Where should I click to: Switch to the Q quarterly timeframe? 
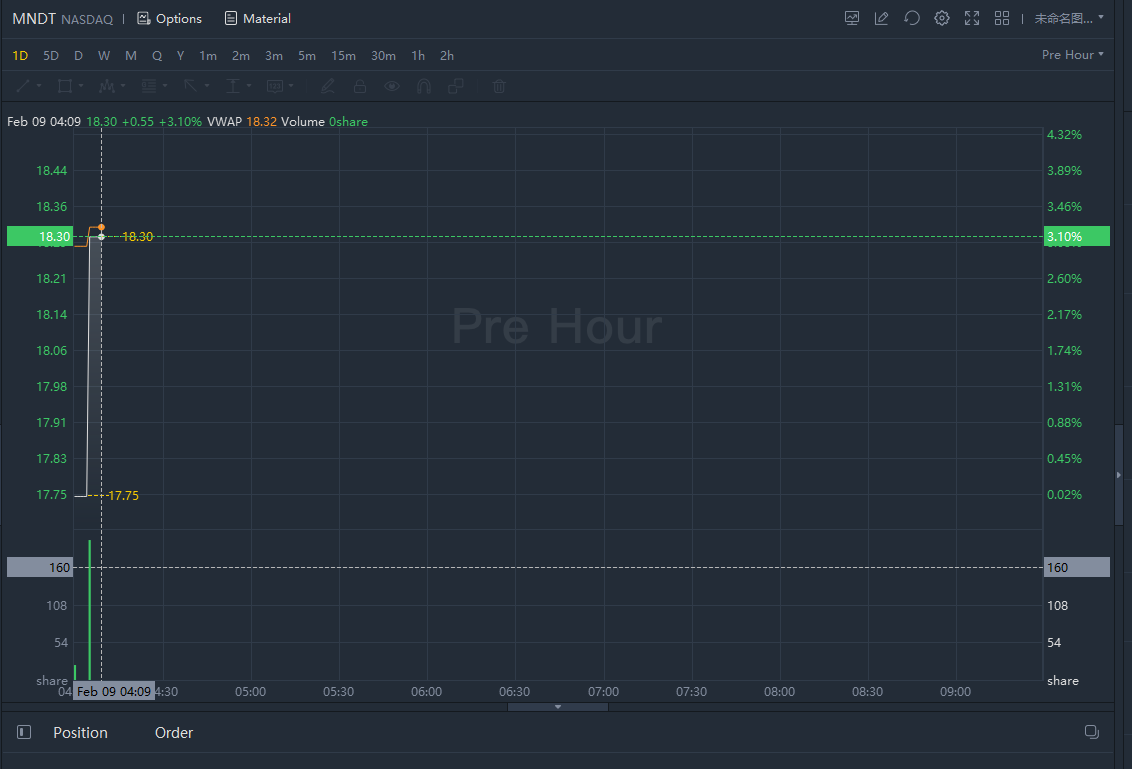tap(157, 56)
